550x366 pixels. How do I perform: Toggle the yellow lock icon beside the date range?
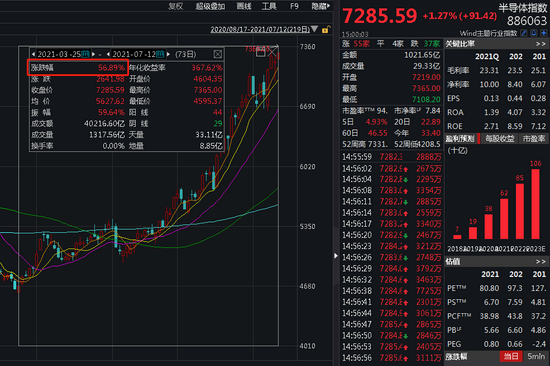tap(325, 29)
